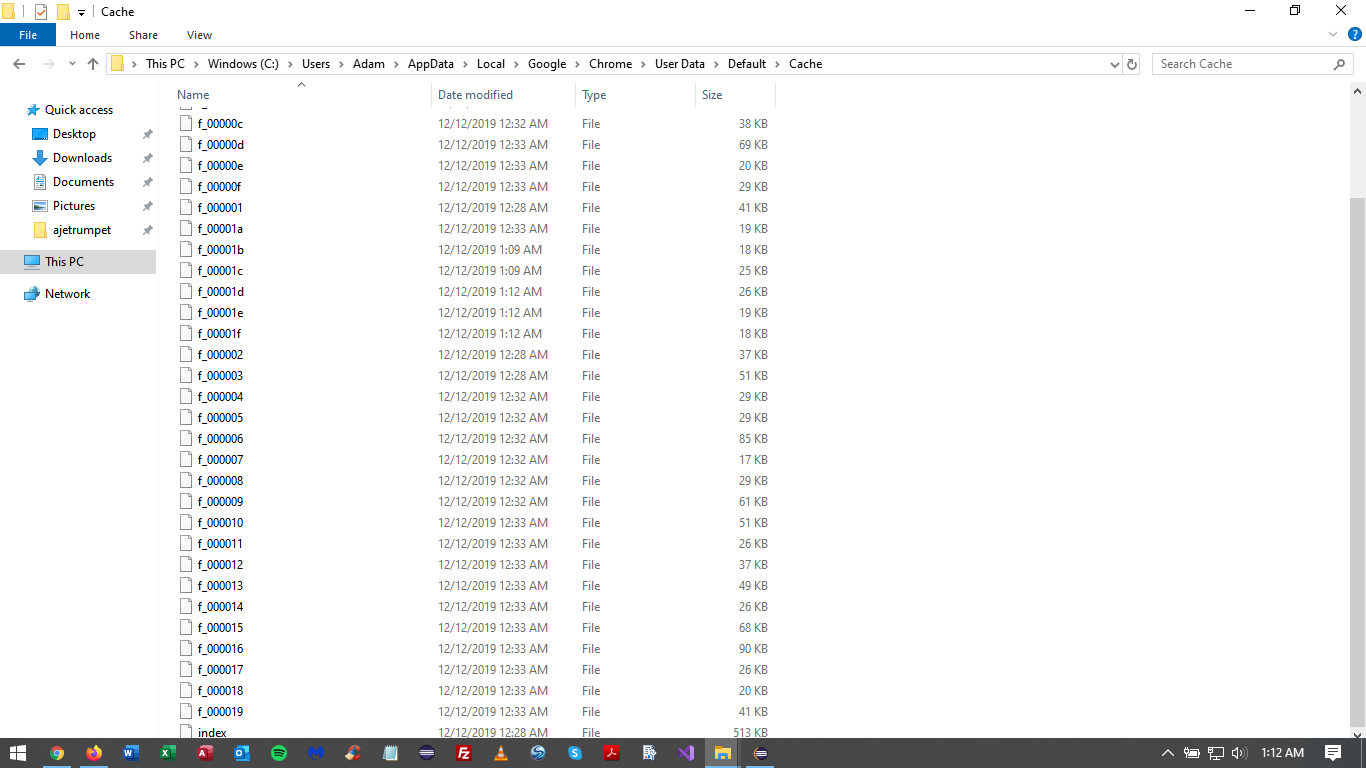The height and width of the screenshot is (768, 1366).
Task: Show hidden system tray icons
Action: click(1167, 753)
